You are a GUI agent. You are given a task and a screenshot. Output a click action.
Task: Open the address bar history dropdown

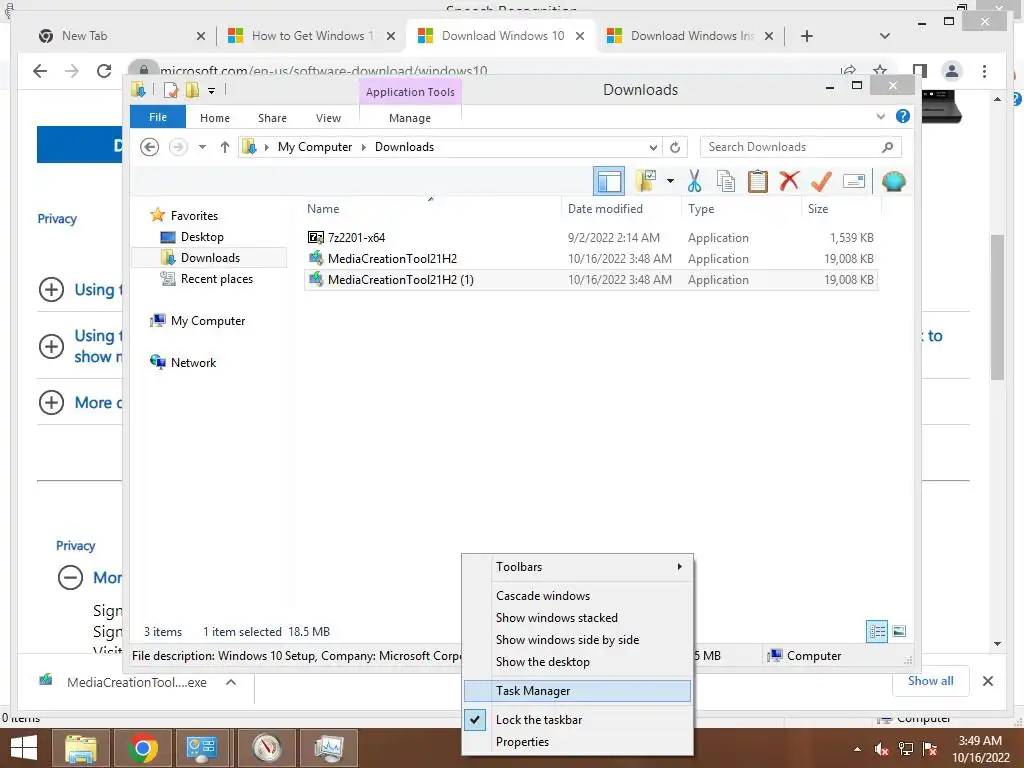tap(652, 147)
